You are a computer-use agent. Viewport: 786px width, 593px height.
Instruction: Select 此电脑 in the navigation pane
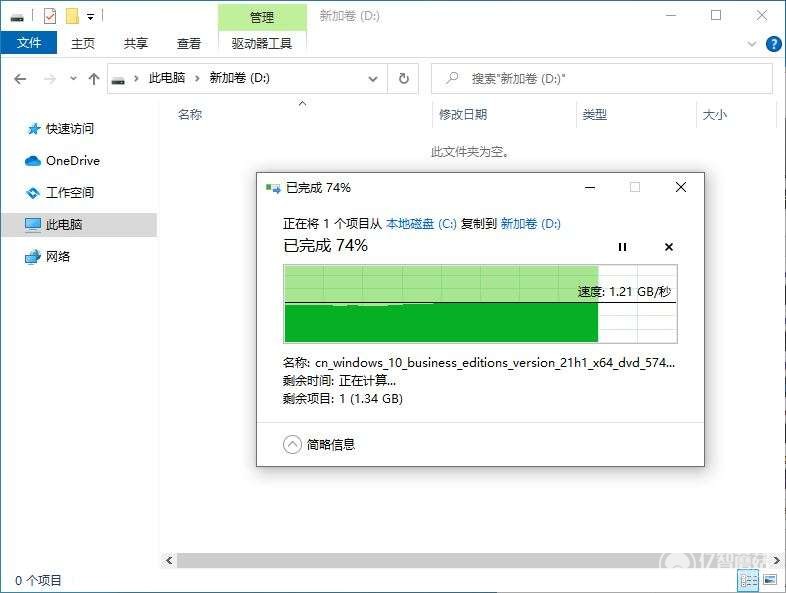click(79, 225)
